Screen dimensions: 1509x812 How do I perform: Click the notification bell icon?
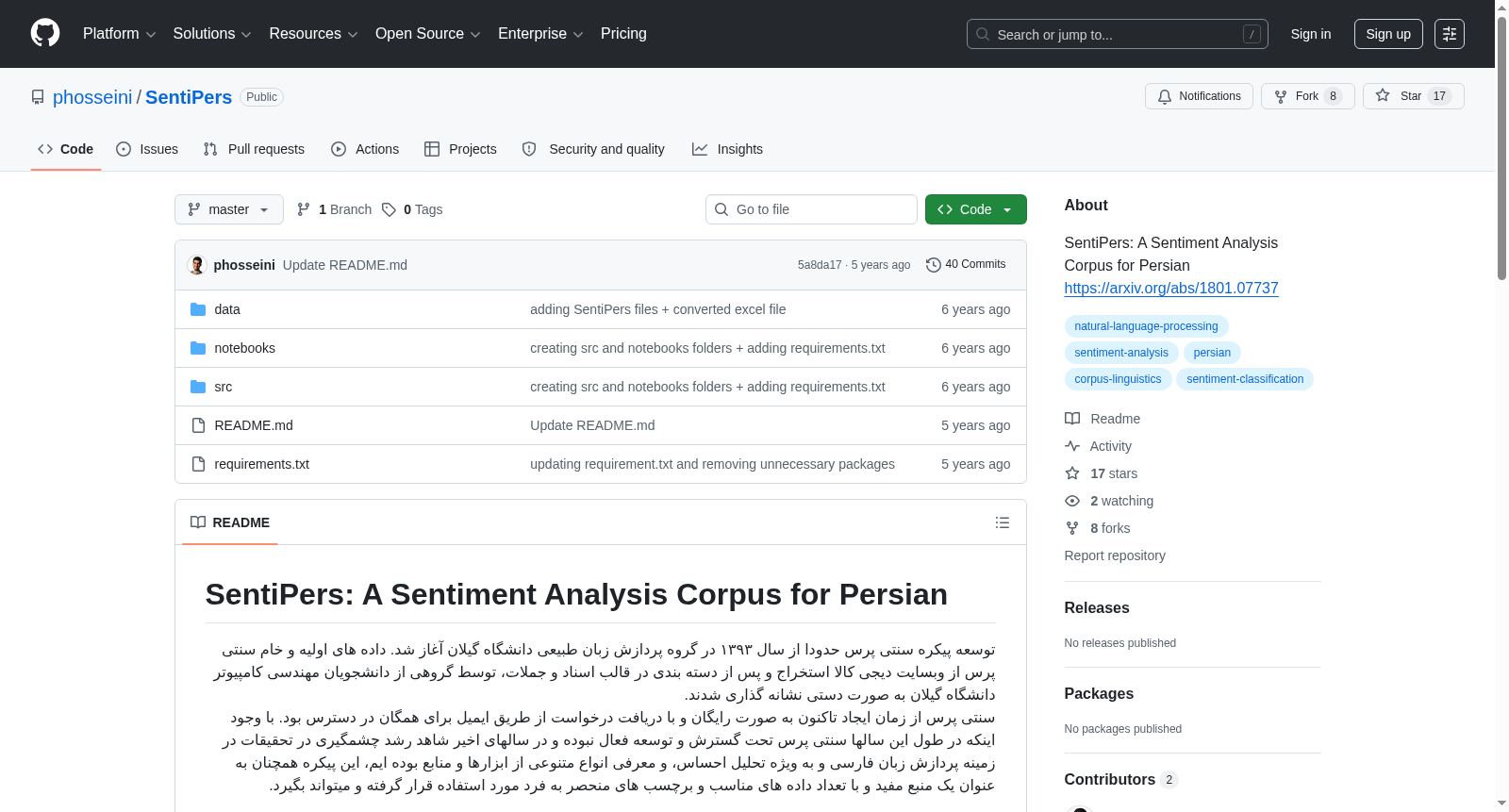pos(1165,96)
